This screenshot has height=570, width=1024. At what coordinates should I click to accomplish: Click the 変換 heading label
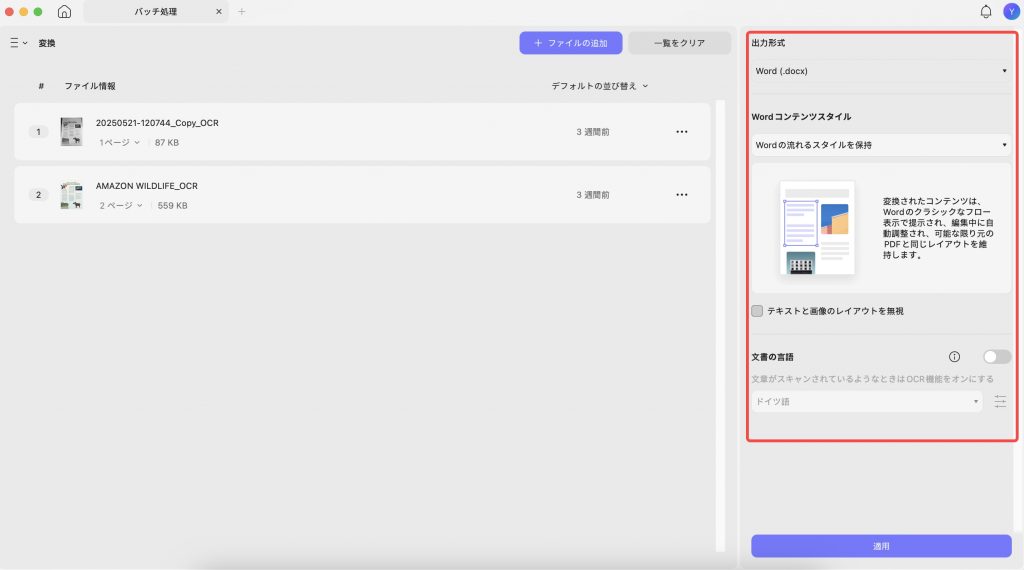tap(46, 43)
